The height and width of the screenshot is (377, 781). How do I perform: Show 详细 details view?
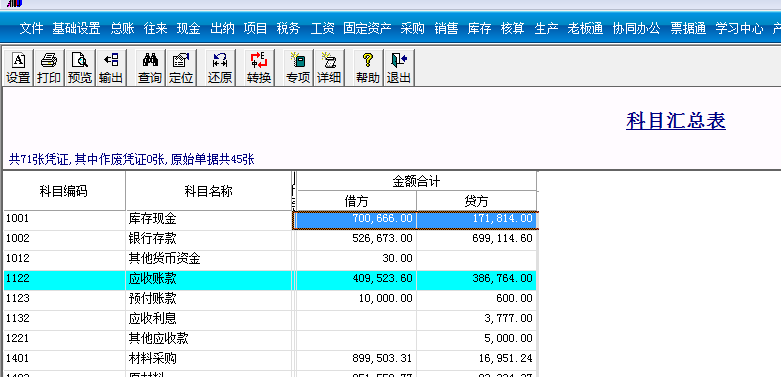pyautogui.click(x=329, y=68)
